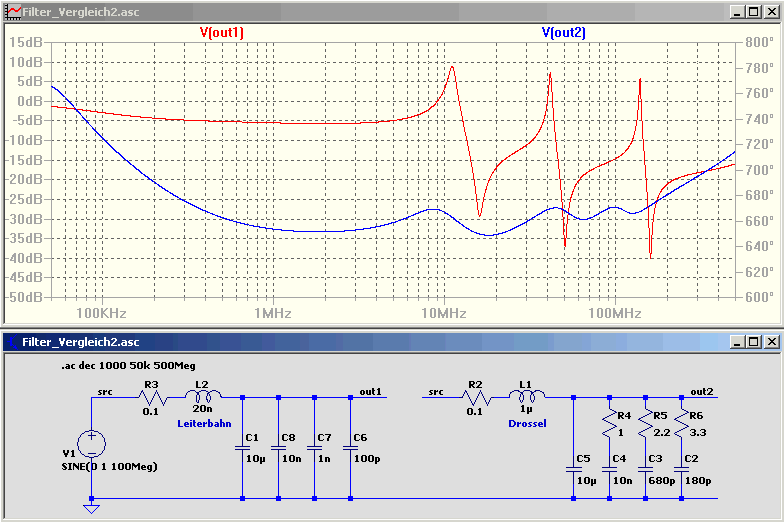Click the V(out2) blue trace label
The image size is (784, 522).
click(564, 32)
